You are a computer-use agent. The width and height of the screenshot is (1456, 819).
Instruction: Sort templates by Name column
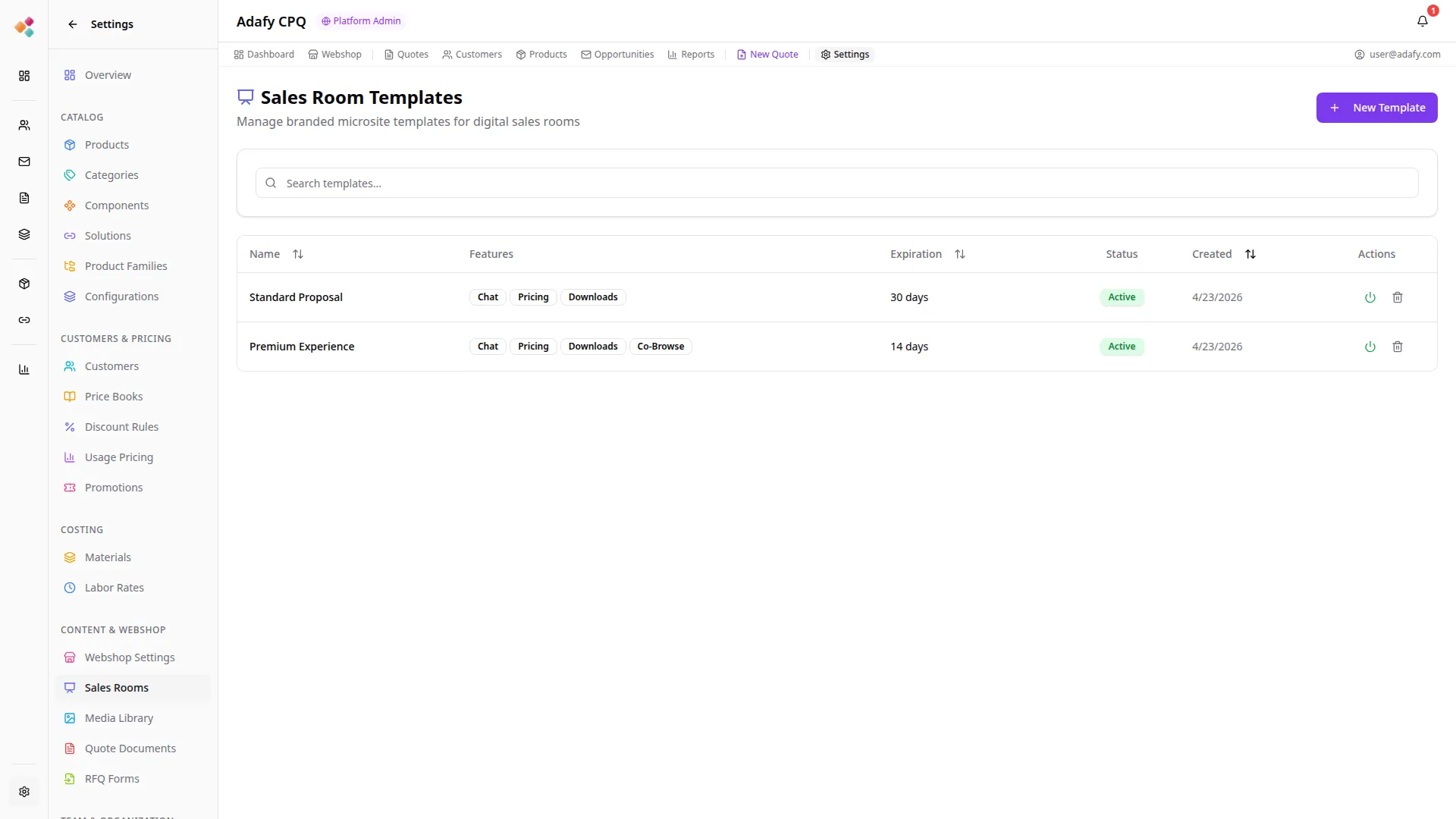298,254
